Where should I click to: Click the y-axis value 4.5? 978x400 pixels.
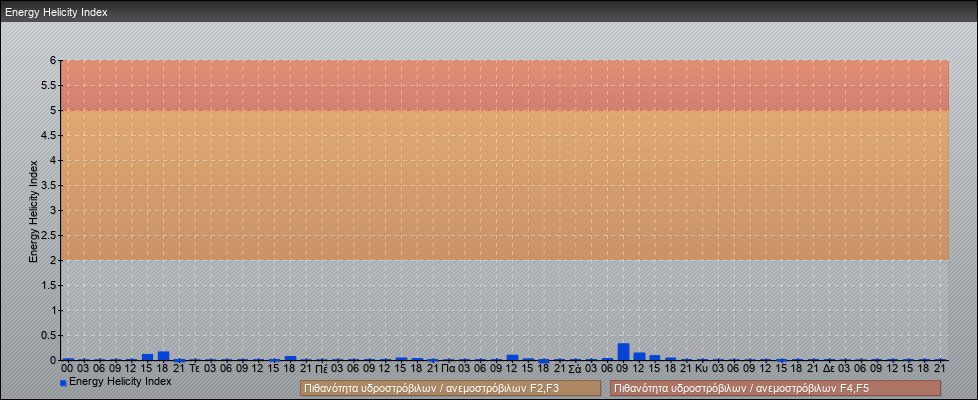[x=49, y=135]
